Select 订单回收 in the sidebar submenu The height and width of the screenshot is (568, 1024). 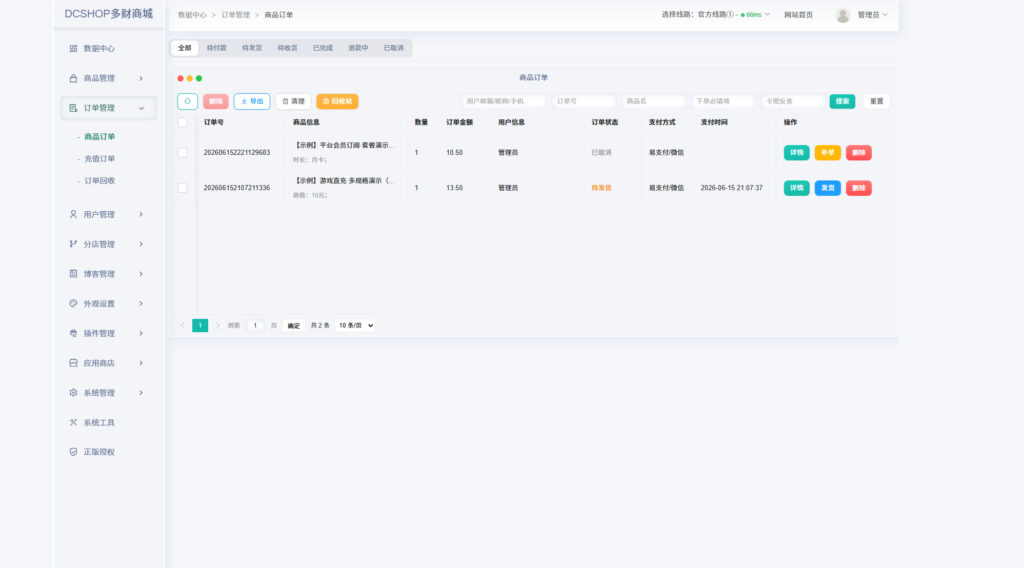click(x=99, y=181)
